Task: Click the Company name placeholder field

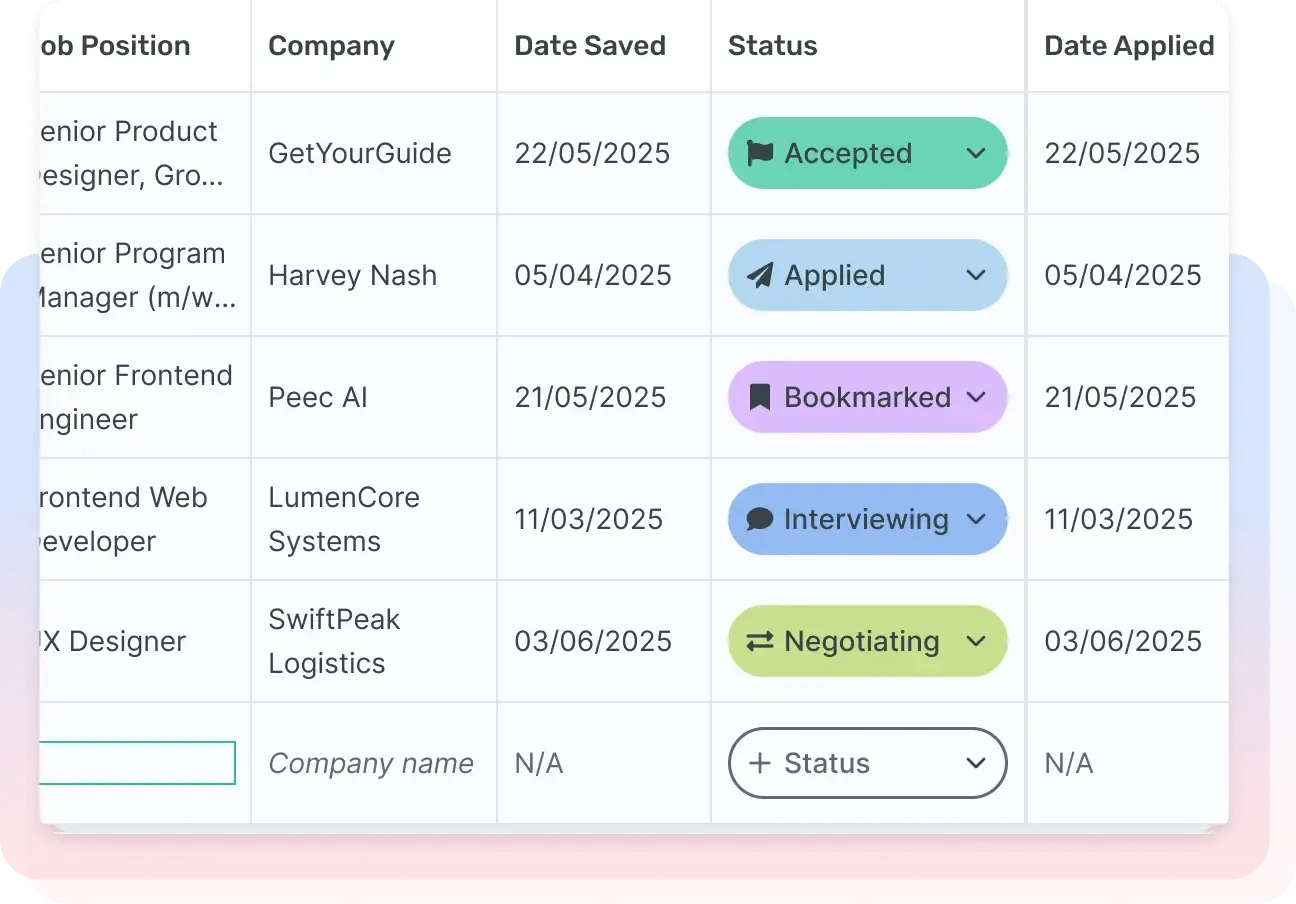Action: point(370,763)
